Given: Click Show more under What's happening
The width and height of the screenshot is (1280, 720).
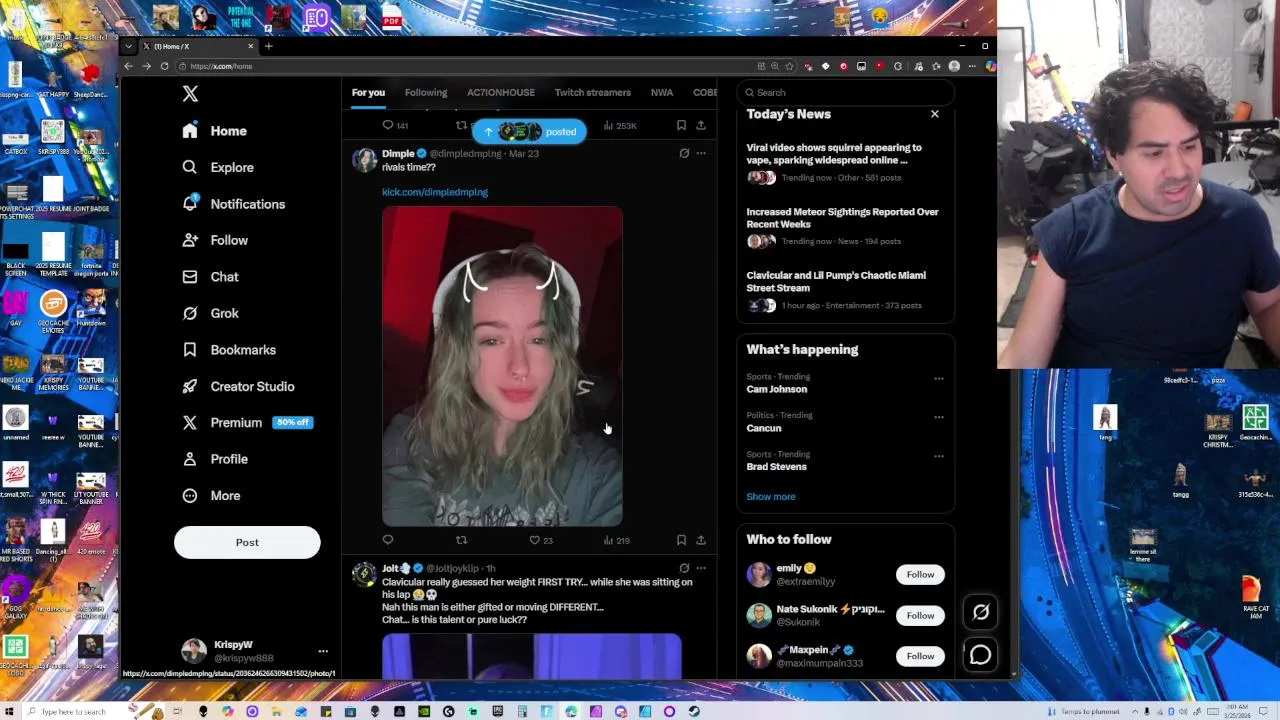Looking at the screenshot, I should pos(771,497).
